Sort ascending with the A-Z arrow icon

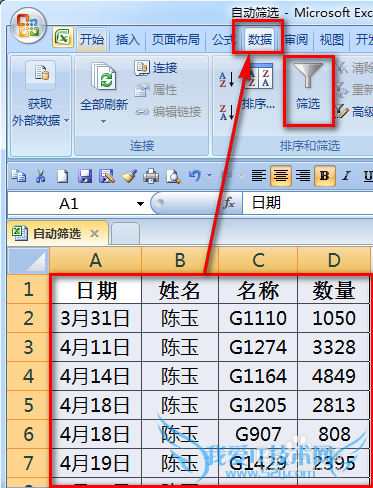click(x=227, y=80)
